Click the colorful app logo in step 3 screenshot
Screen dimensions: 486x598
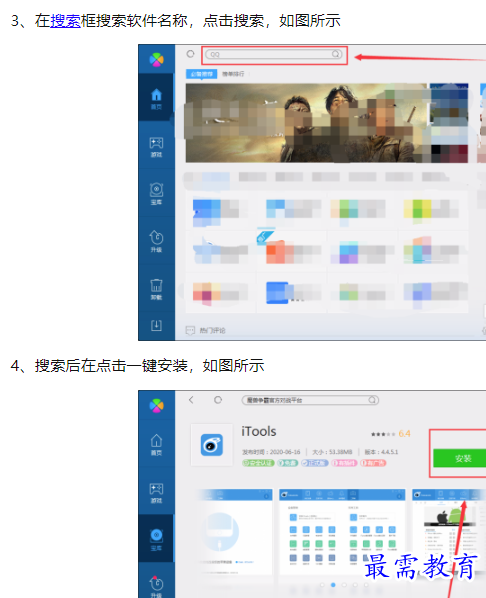coord(156,59)
